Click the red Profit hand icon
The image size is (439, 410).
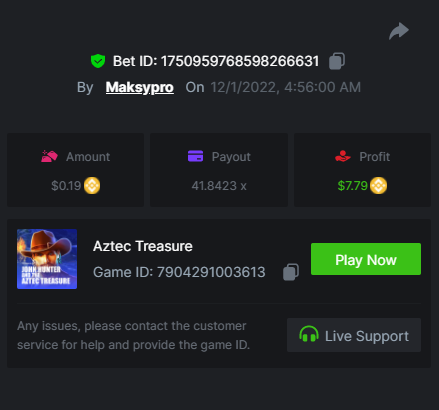pyautogui.click(x=343, y=156)
